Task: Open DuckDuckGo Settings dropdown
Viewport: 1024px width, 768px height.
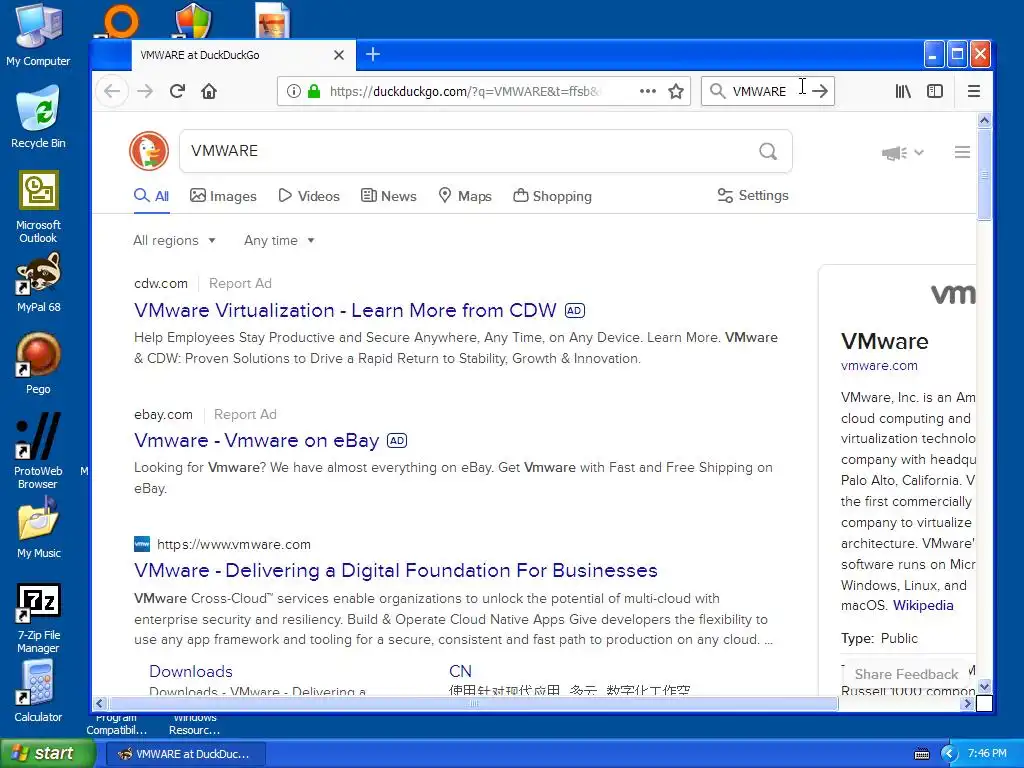Action: (x=753, y=195)
